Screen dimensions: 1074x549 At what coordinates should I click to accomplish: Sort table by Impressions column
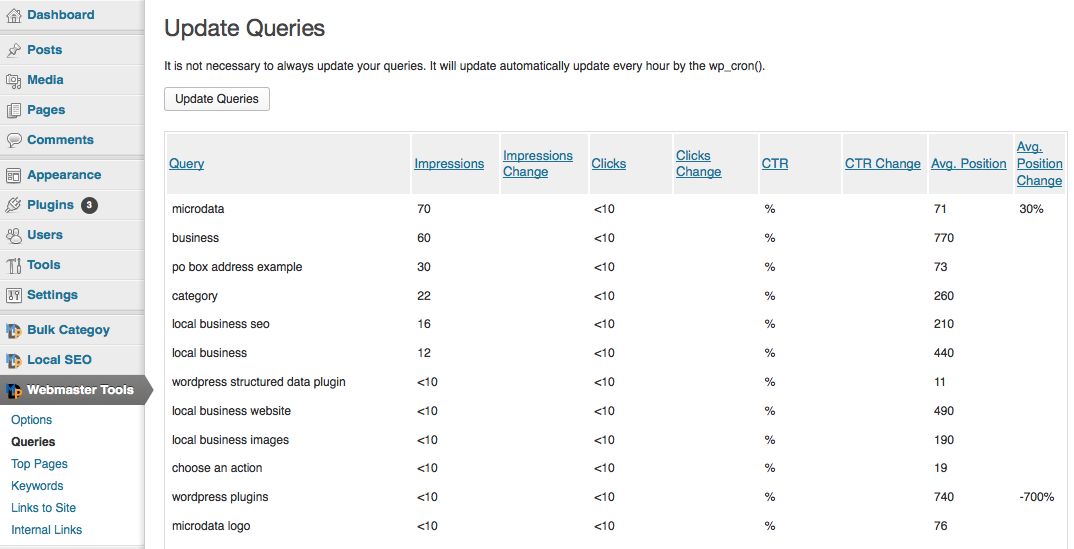pos(449,164)
